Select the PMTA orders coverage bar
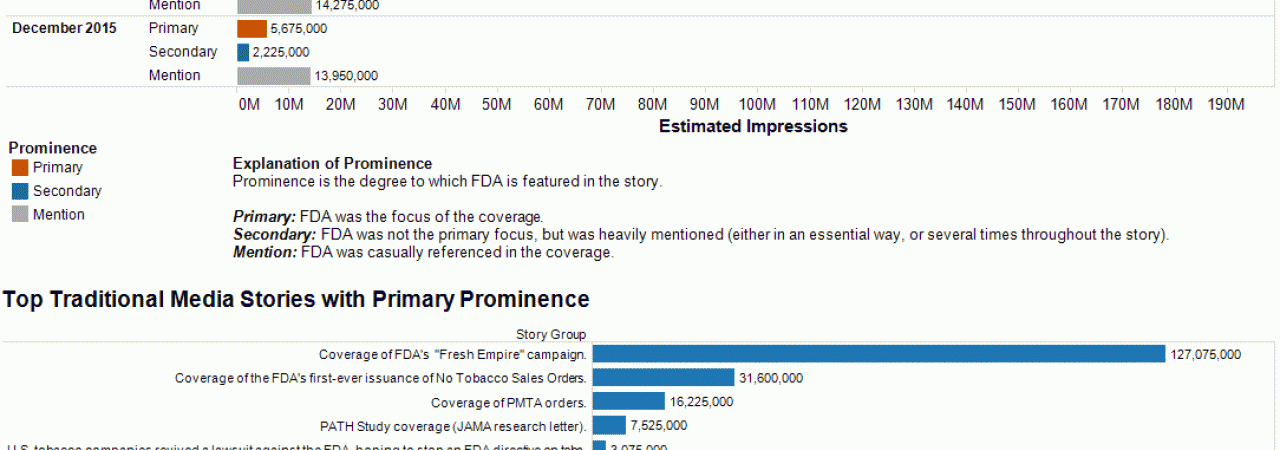The image size is (1280, 450). (629, 402)
